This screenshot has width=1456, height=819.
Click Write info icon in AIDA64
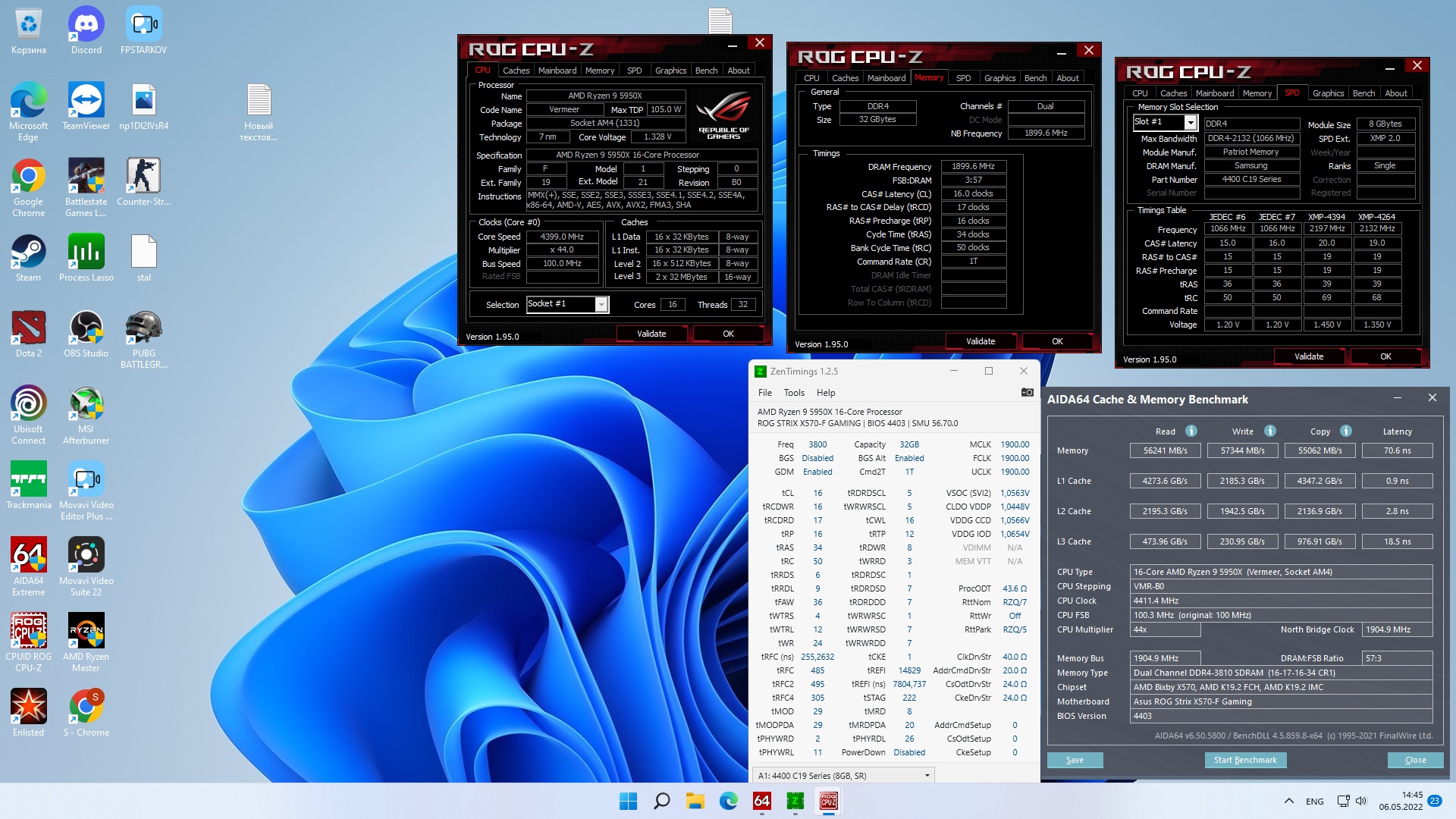point(1270,431)
